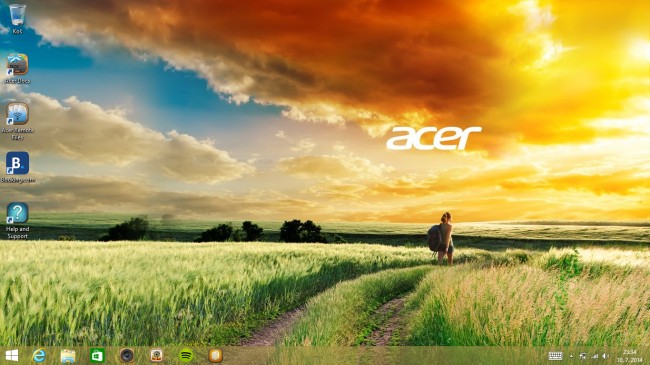
Task: Open the volume speaker tray control
Action: tap(606, 356)
